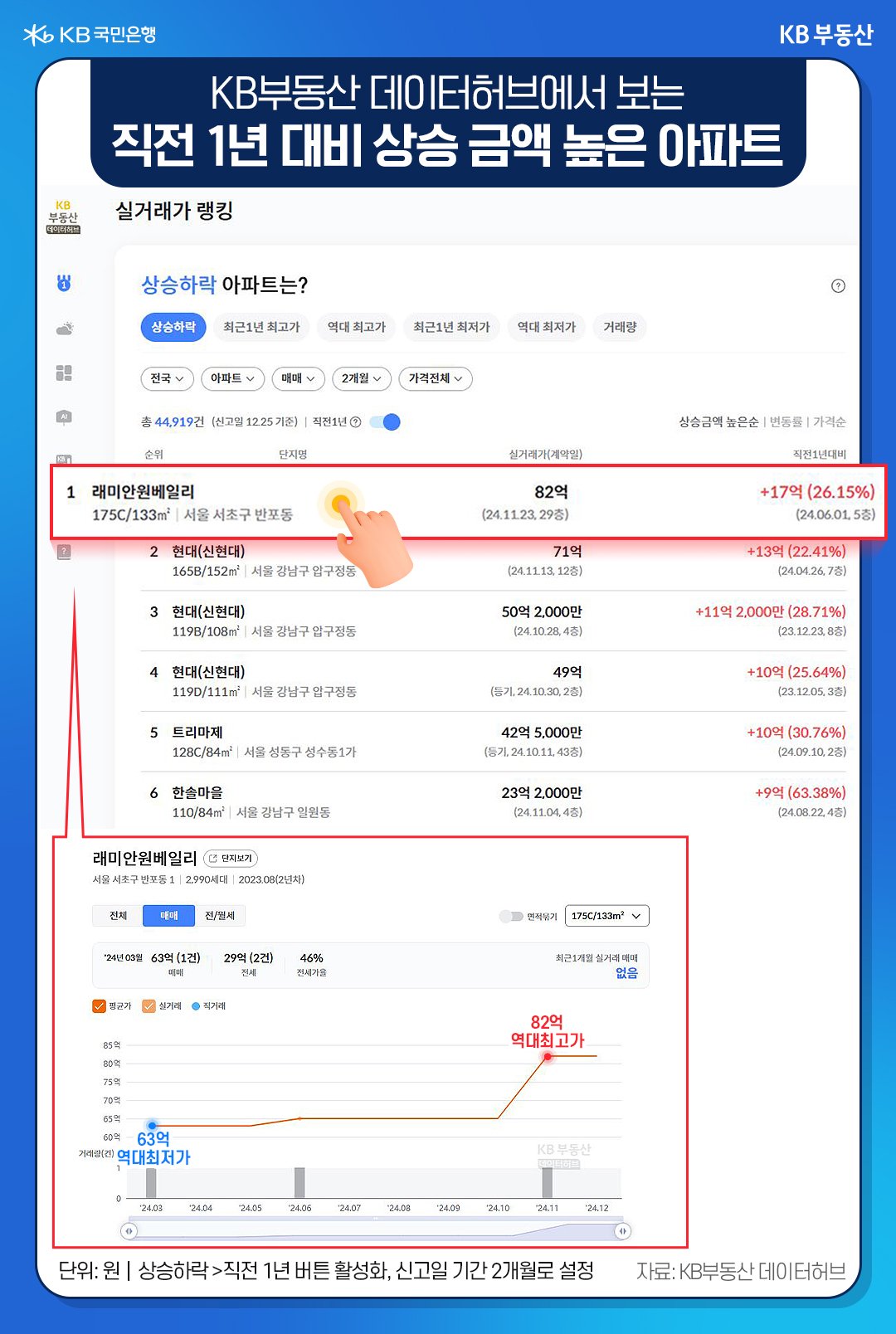The width and height of the screenshot is (896, 1334).
Task: Open the ranking medal icon in sidebar
Action: coord(64,283)
